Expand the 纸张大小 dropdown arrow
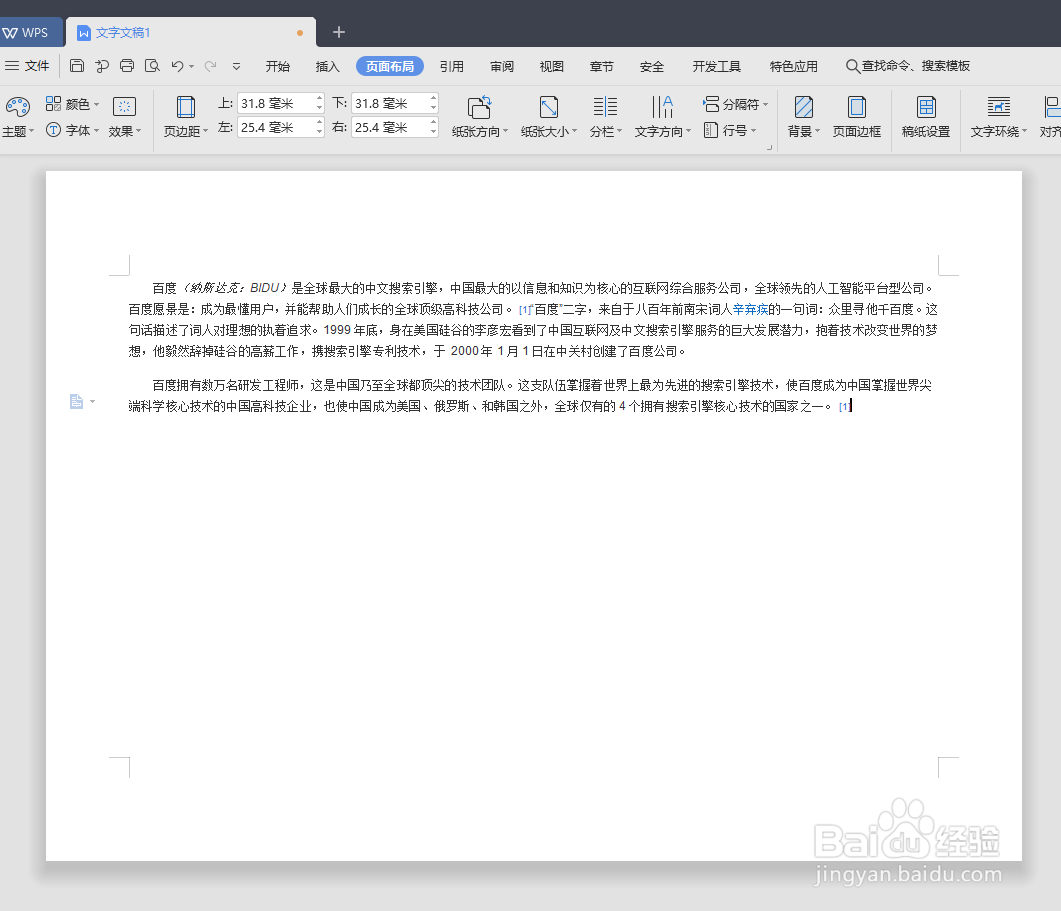1061x911 pixels. pos(574,131)
